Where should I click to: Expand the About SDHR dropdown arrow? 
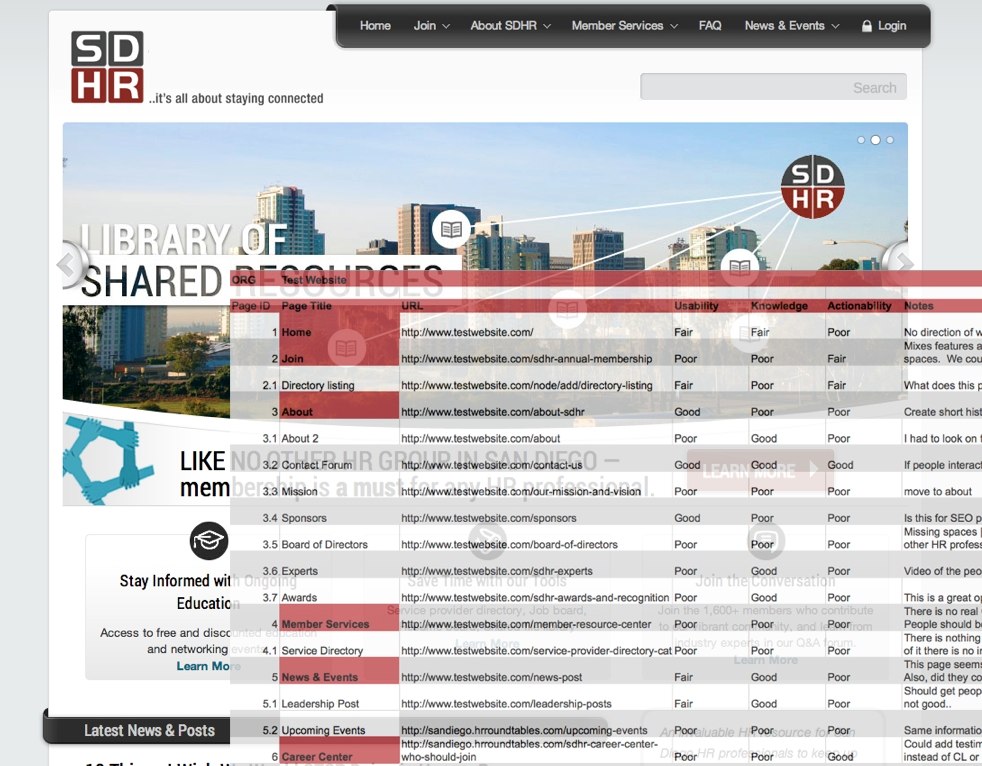[547, 26]
